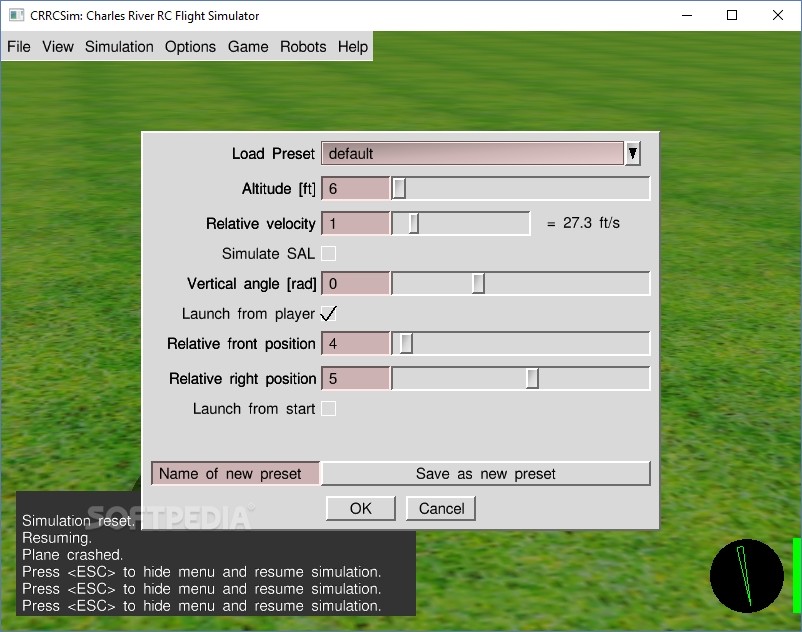This screenshot has width=802, height=632.
Task: Click the round black compass indicator
Action: [746, 576]
